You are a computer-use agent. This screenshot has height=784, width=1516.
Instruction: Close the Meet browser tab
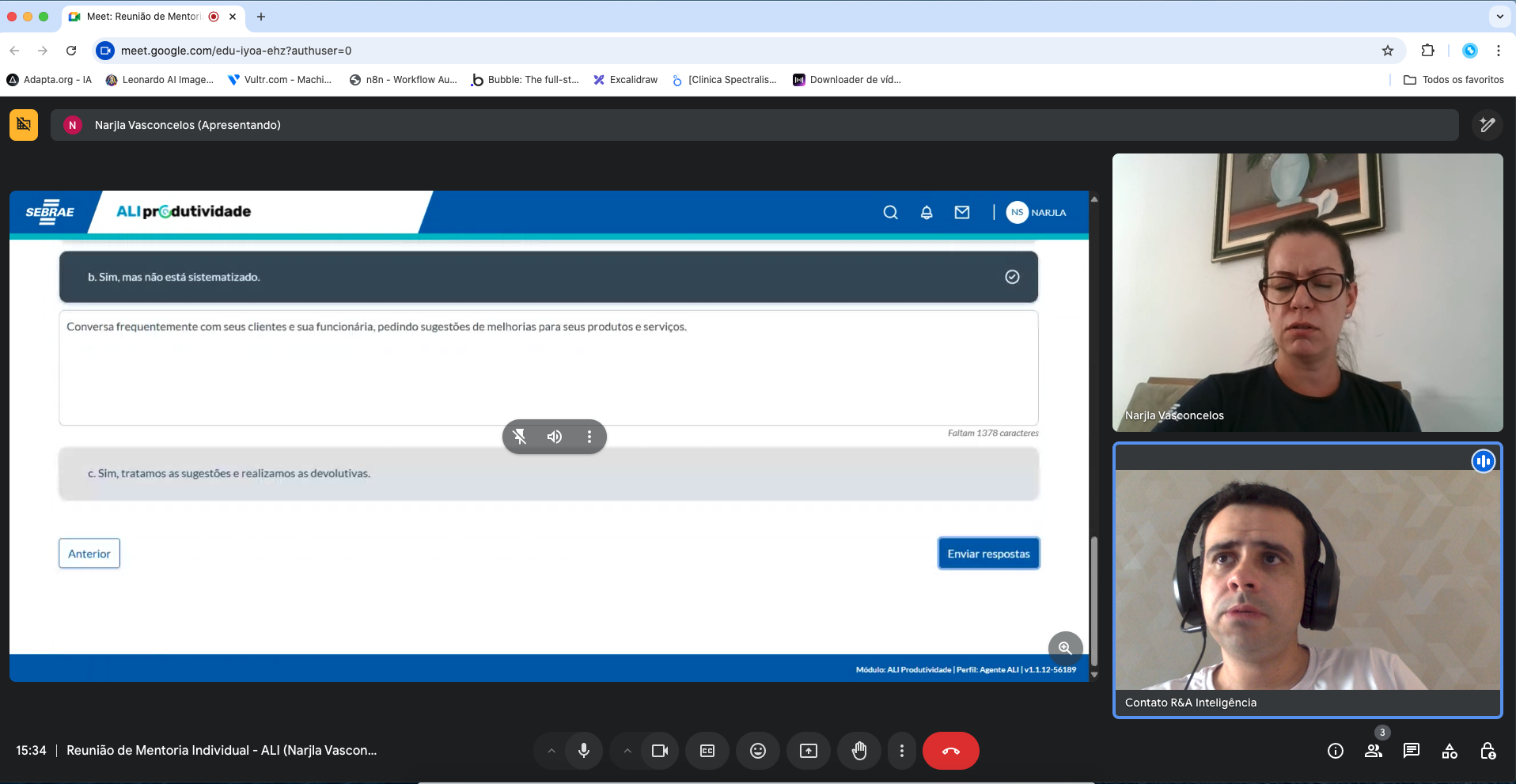coord(233,16)
